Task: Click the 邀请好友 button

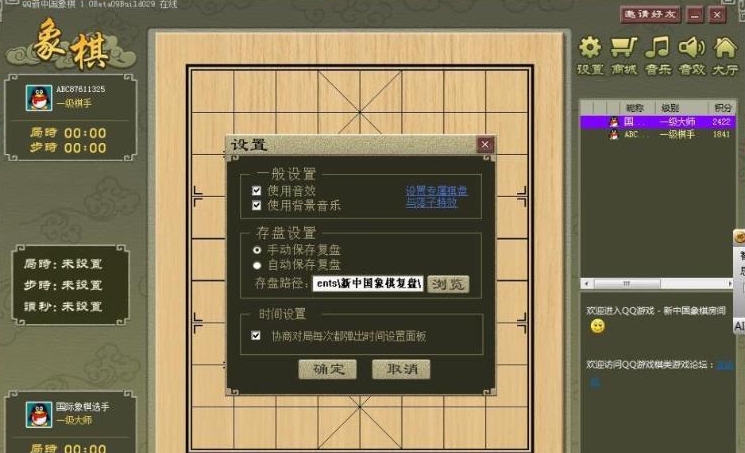Action: point(650,15)
